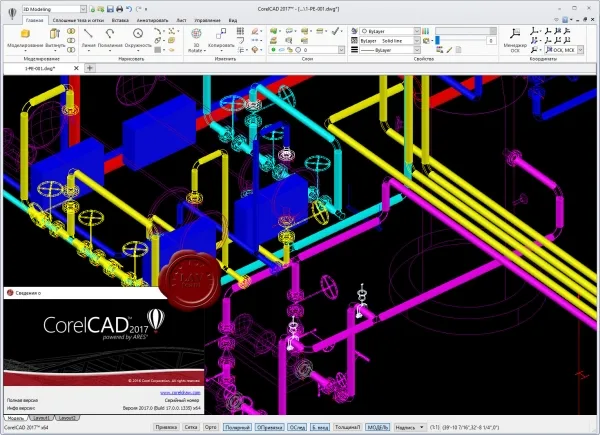Activate the 3D Rotate tool

point(196,40)
